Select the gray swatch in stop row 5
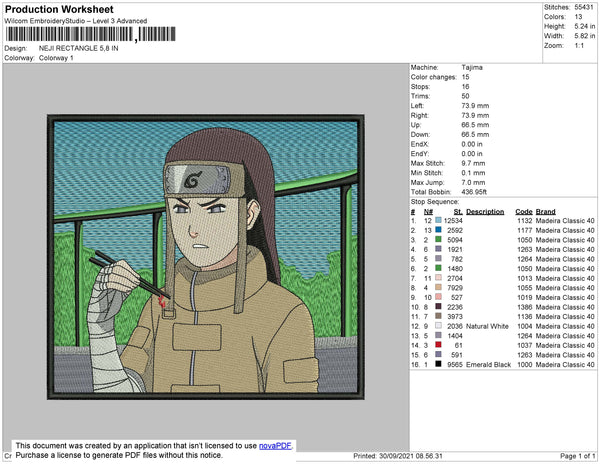This screenshot has width=600, height=464. [x=438, y=259]
